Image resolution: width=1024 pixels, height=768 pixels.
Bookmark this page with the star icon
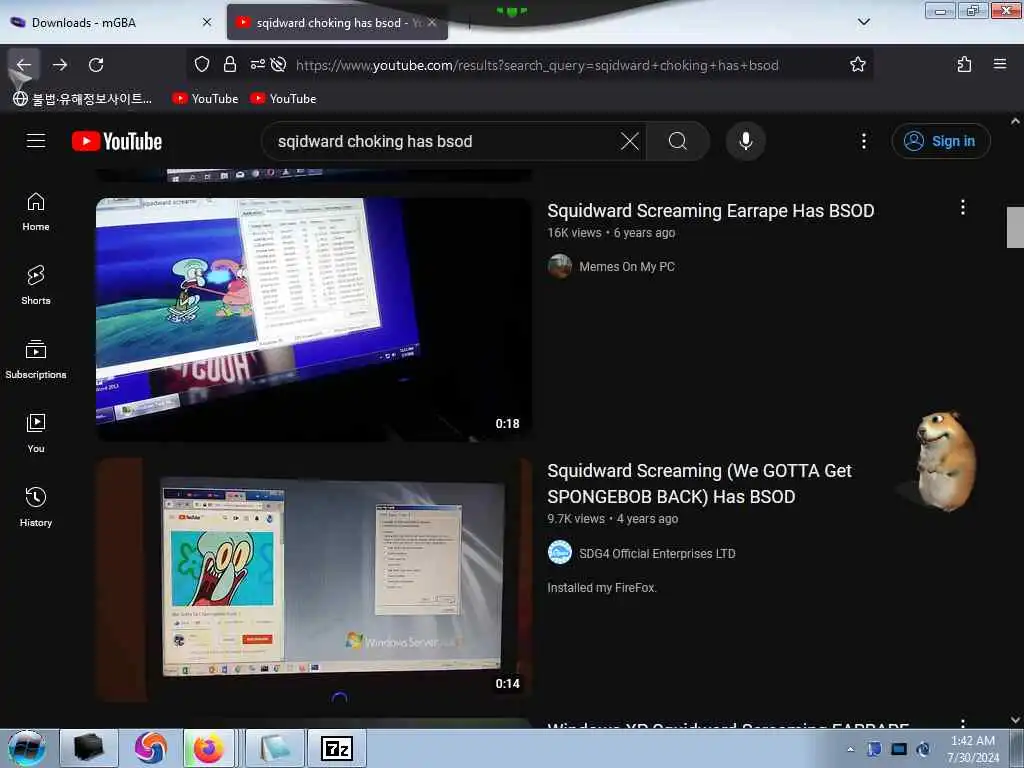point(857,64)
